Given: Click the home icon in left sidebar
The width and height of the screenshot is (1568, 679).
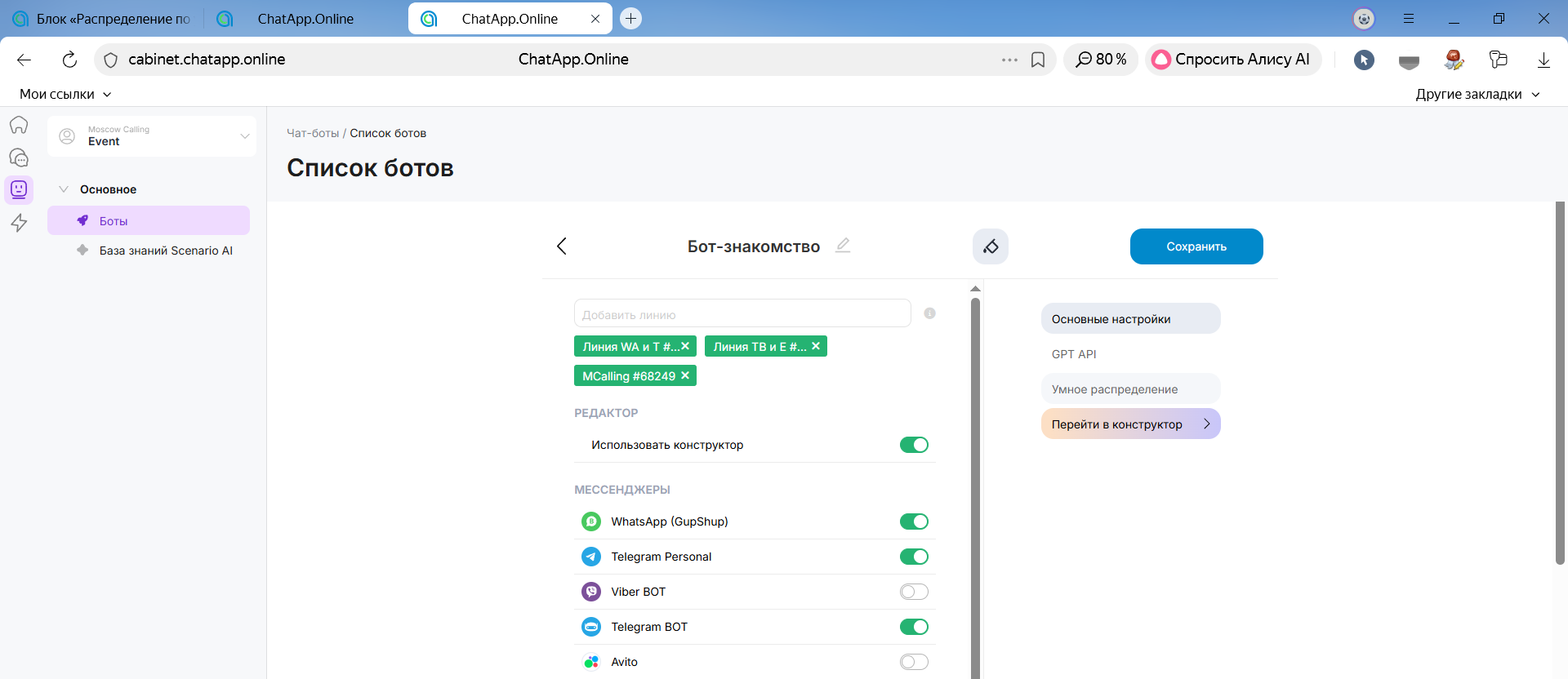Looking at the screenshot, I should pos(19,125).
